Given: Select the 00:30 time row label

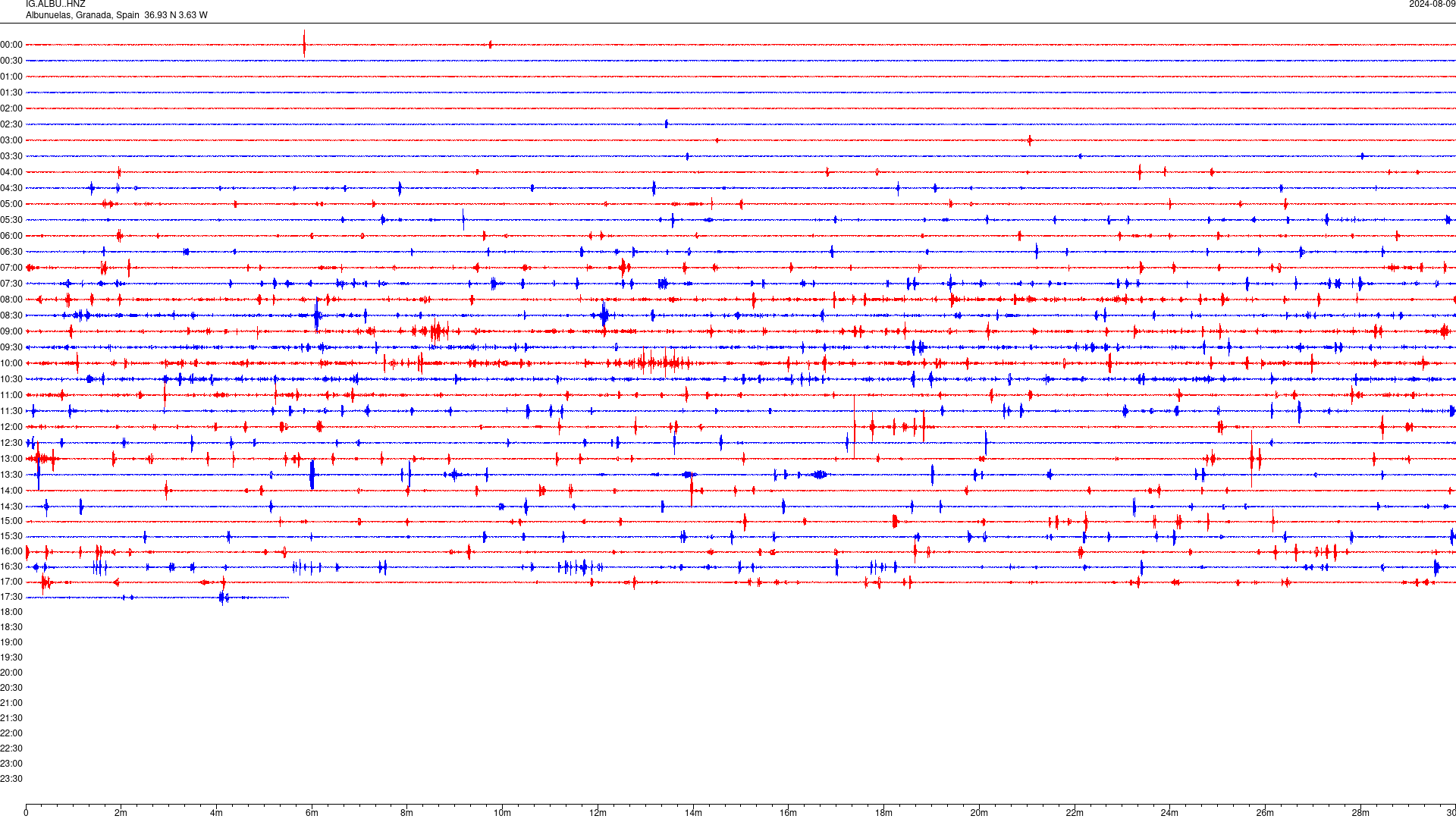Looking at the screenshot, I should point(11,61).
